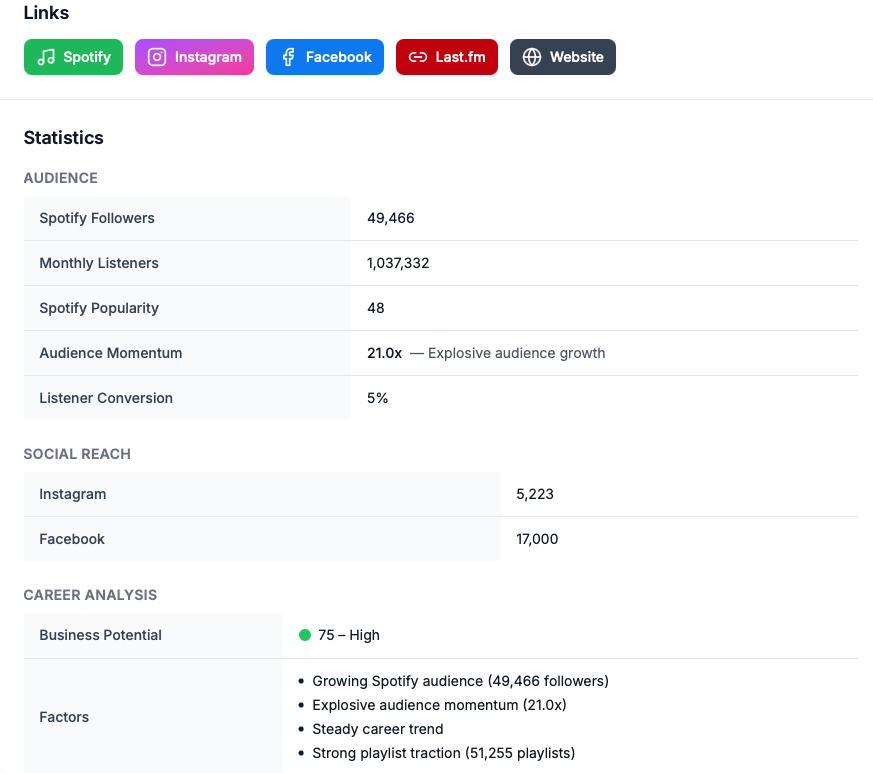
Task: Click the Facebook count 17,000
Action: pyautogui.click(x=537, y=539)
